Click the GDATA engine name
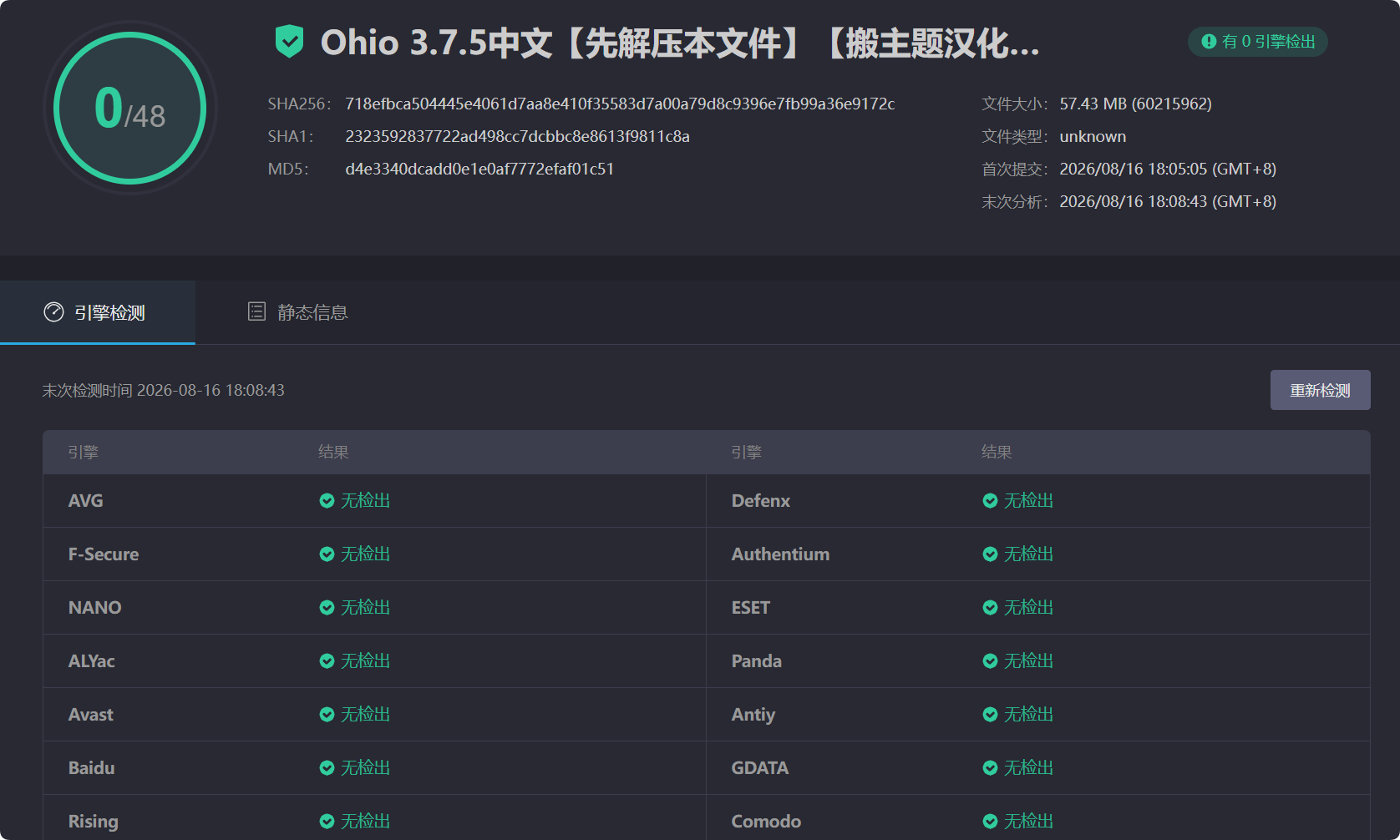This screenshot has width=1400, height=840. (x=760, y=767)
